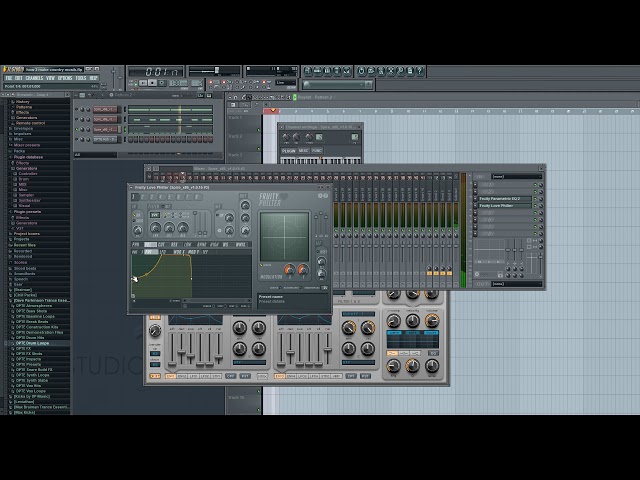Click the X-Y modulation pad in Fruity Love Philter
The height and width of the screenshot is (480, 640).
pyautogui.click(x=284, y=237)
